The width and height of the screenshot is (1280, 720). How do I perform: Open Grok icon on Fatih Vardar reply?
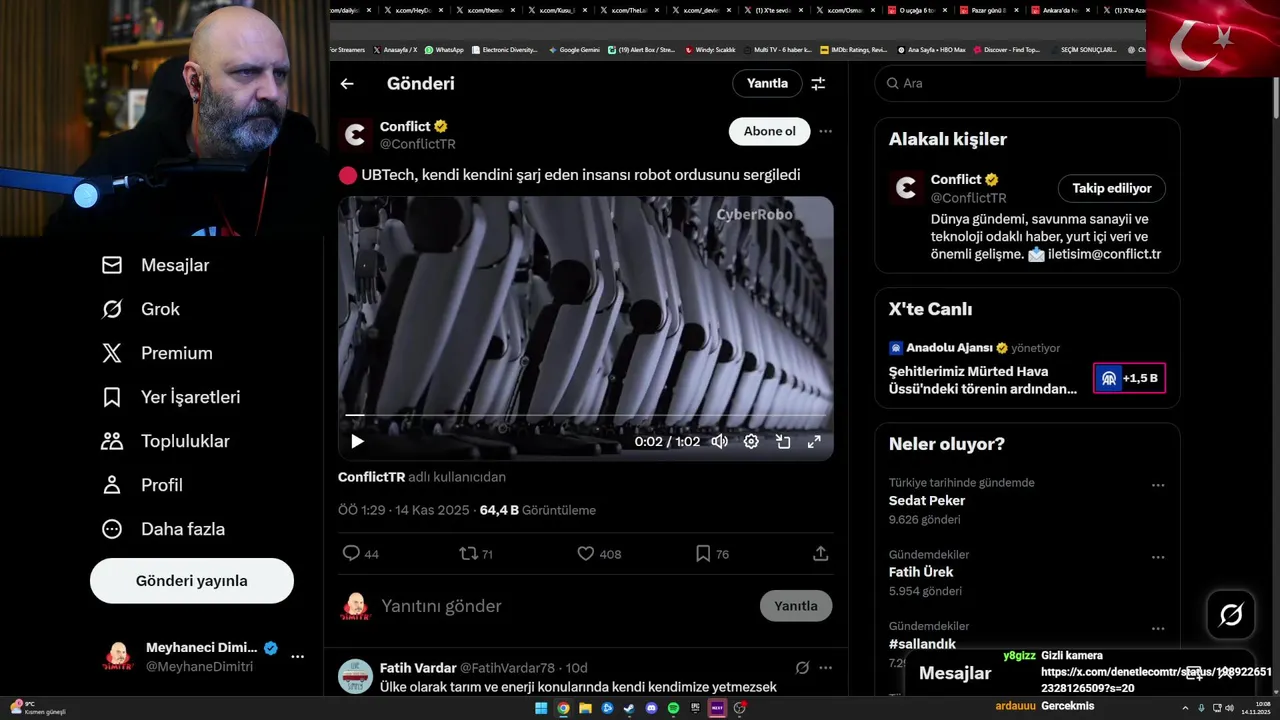(802, 668)
